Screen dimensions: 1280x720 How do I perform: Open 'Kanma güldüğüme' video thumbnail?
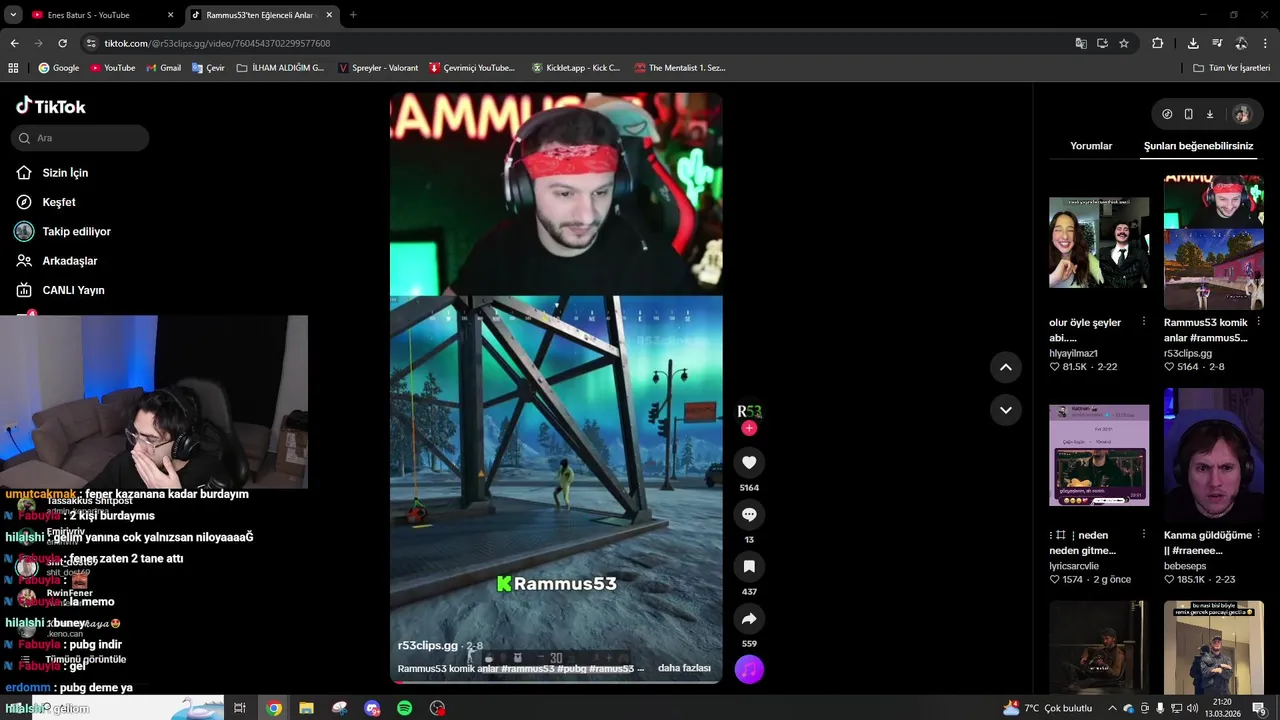point(1214,455)
